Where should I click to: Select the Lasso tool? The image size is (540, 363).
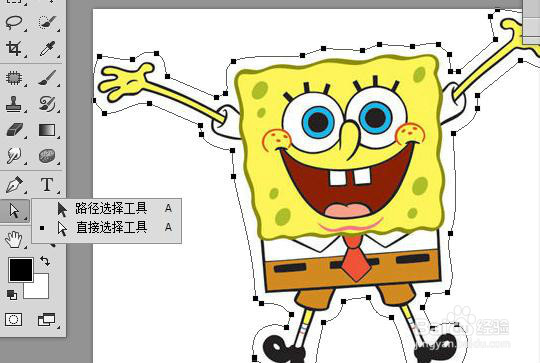click(x=14, y=23)
